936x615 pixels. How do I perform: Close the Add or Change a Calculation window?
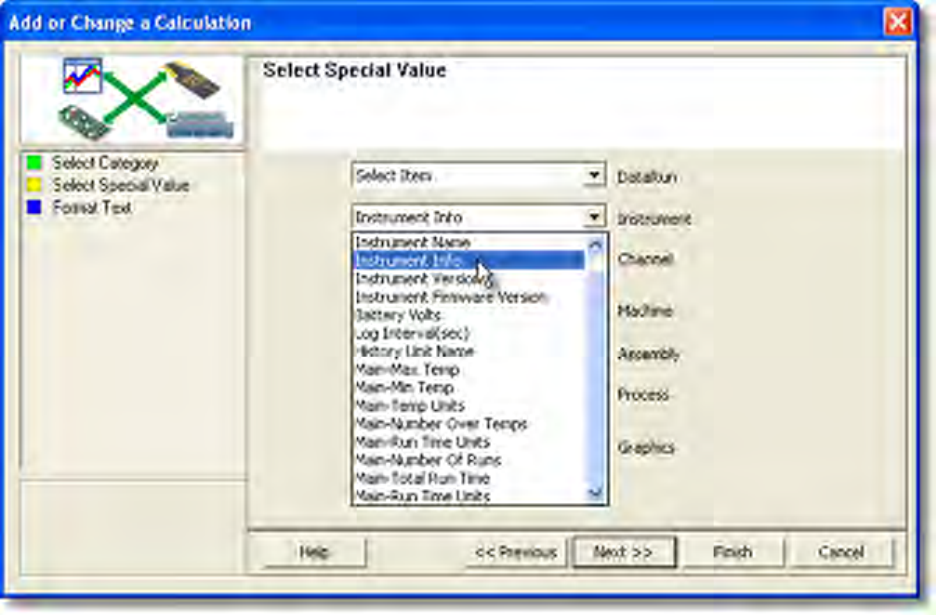[x=898, y=22]
